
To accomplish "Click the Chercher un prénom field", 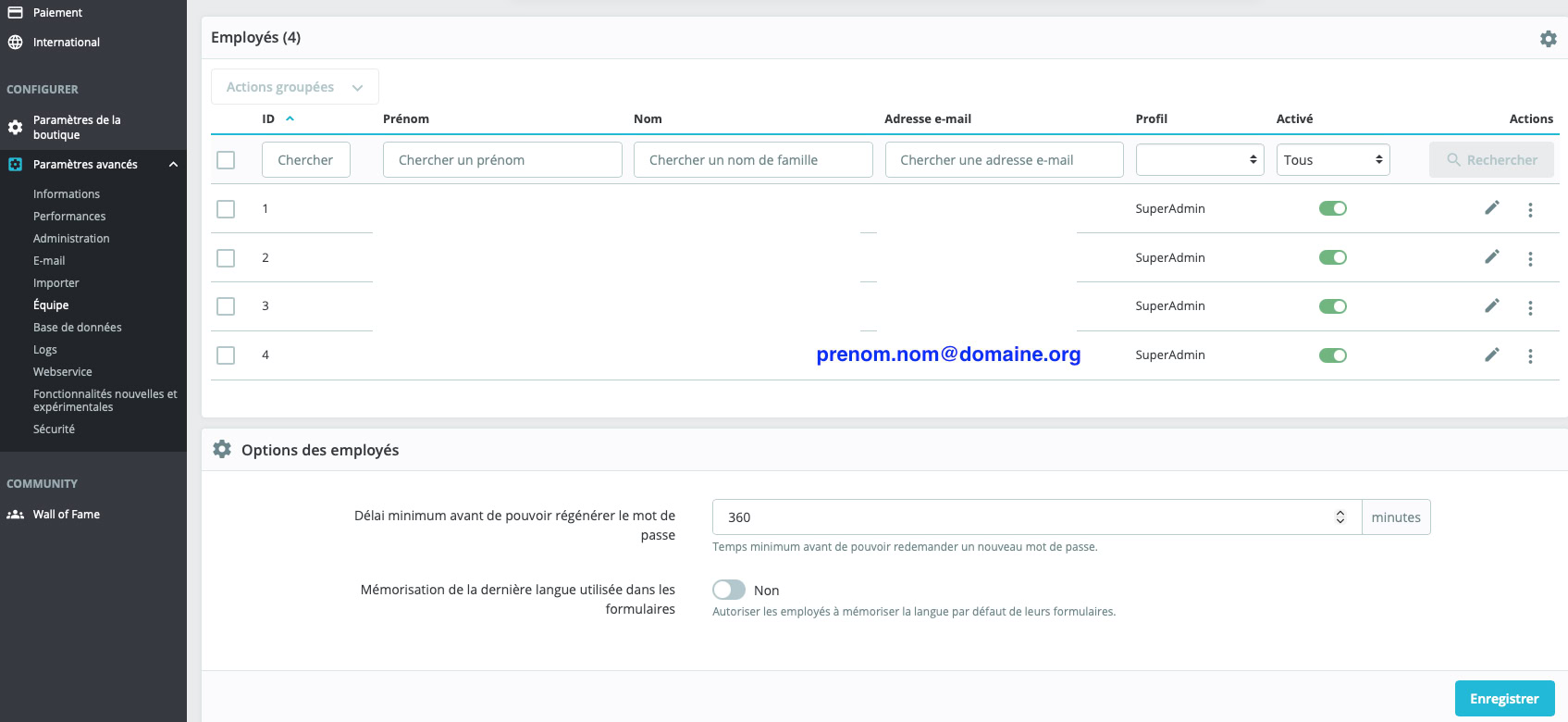I will click(x=501, y=160).
